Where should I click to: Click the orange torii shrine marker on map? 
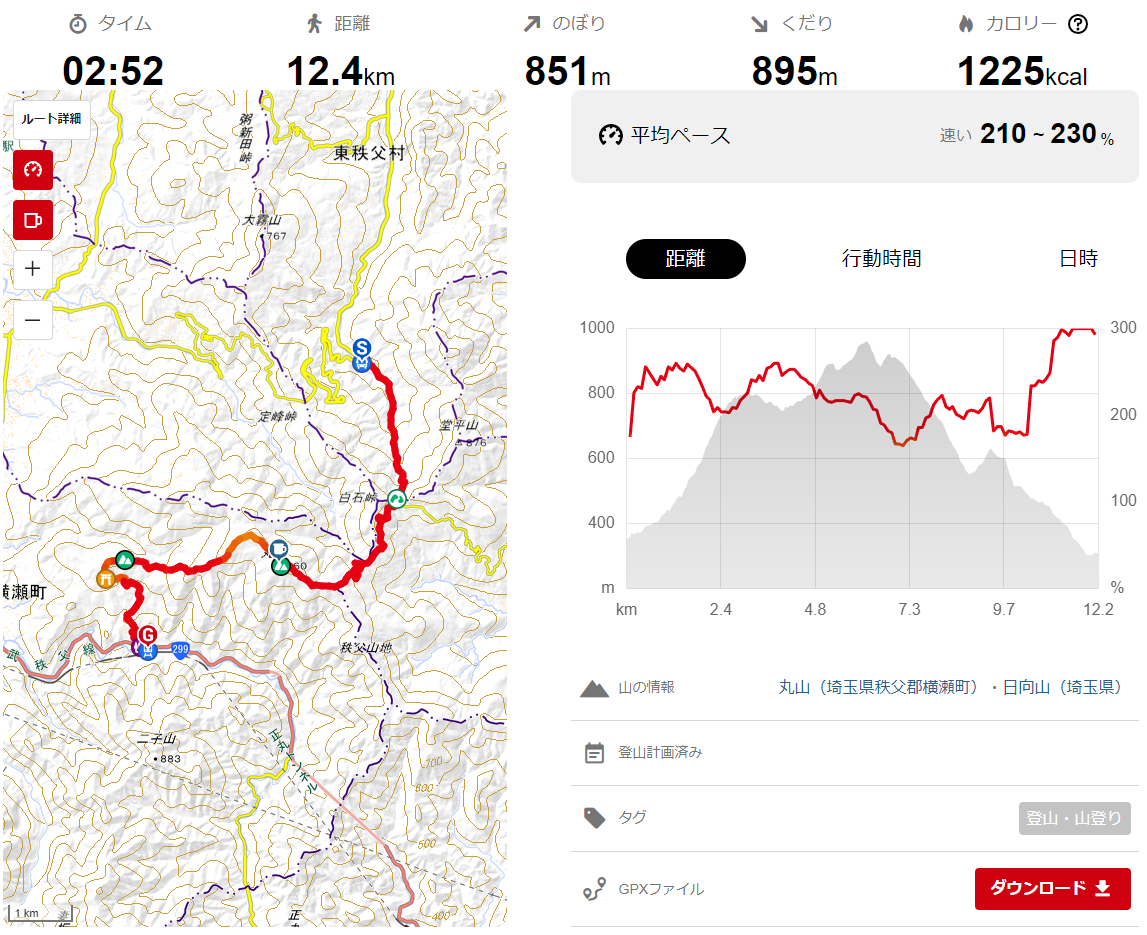[106, 579]
